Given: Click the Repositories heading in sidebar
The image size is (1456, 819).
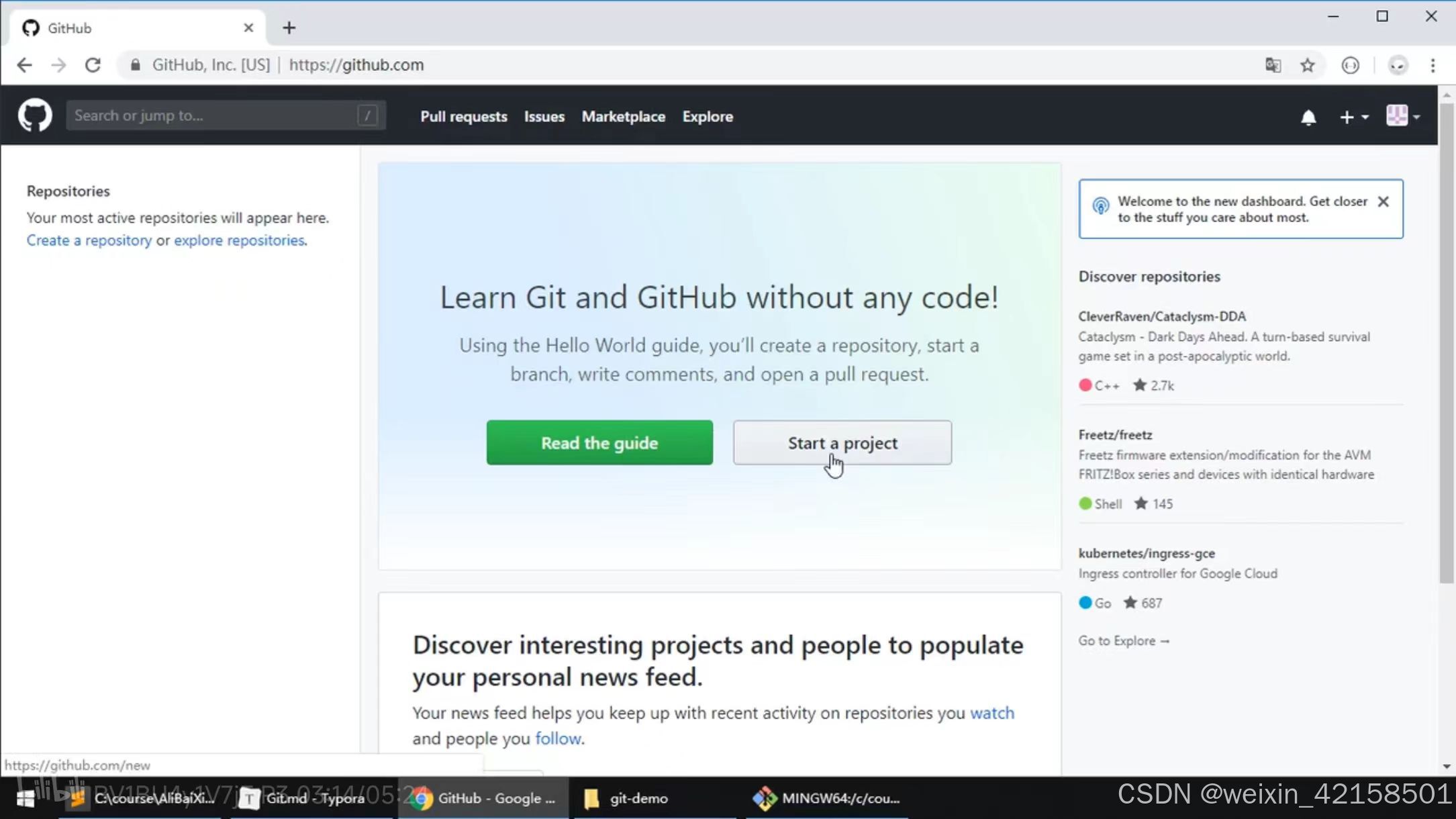Looking at the screenshot, I should [x=68, y=191].
